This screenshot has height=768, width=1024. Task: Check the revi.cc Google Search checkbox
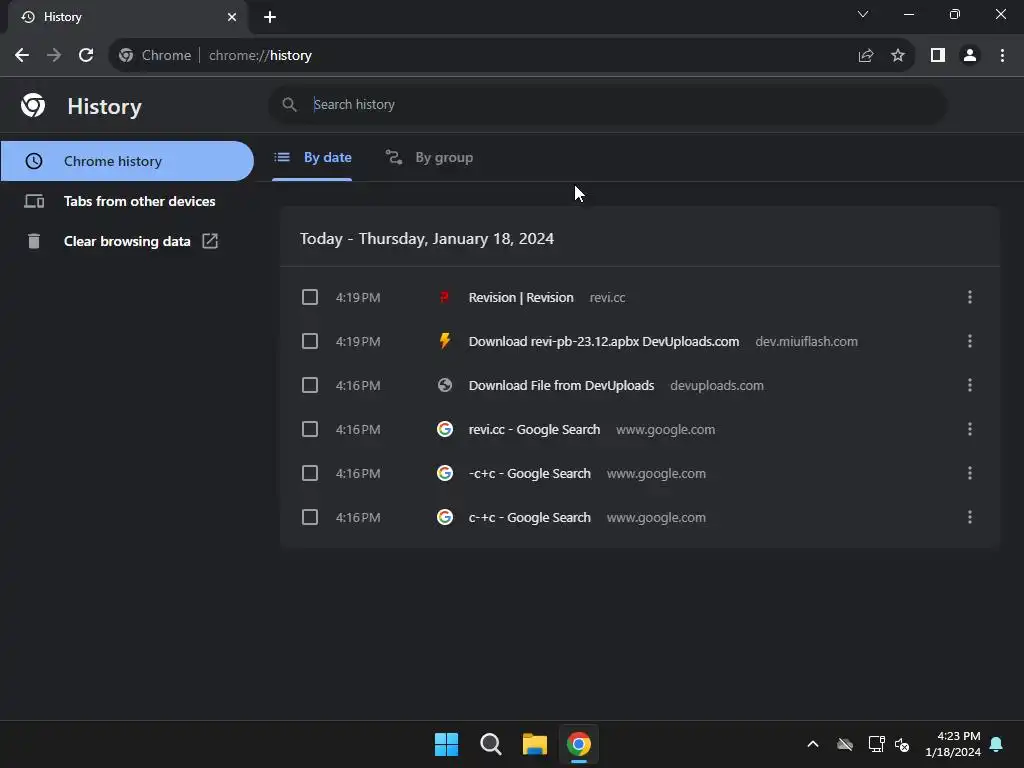pos(310,429)
